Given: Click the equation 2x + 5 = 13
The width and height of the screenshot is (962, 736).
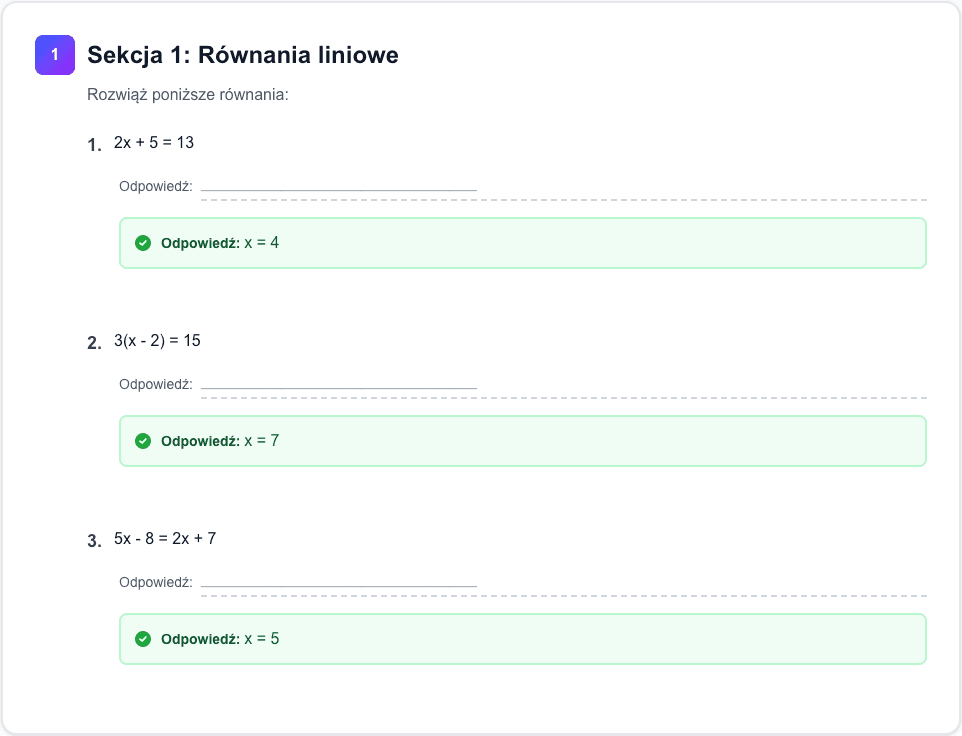Looking at the screenshot, I should [x=154, y=143].
